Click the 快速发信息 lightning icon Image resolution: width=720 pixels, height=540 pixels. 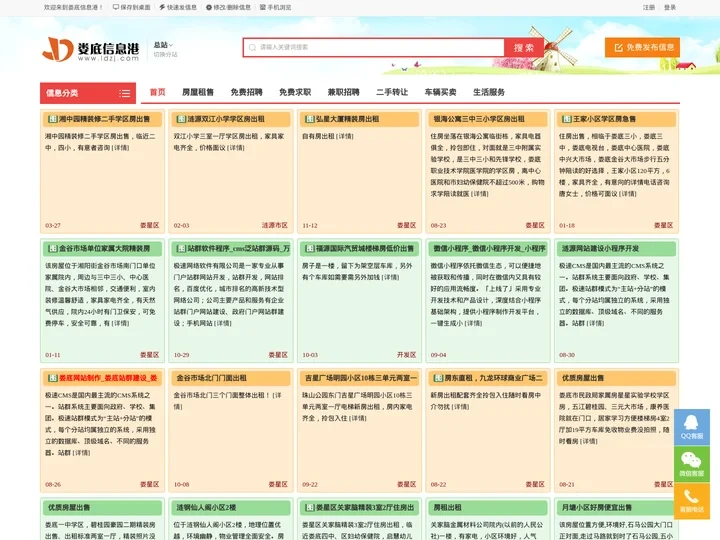coord(162,7)
